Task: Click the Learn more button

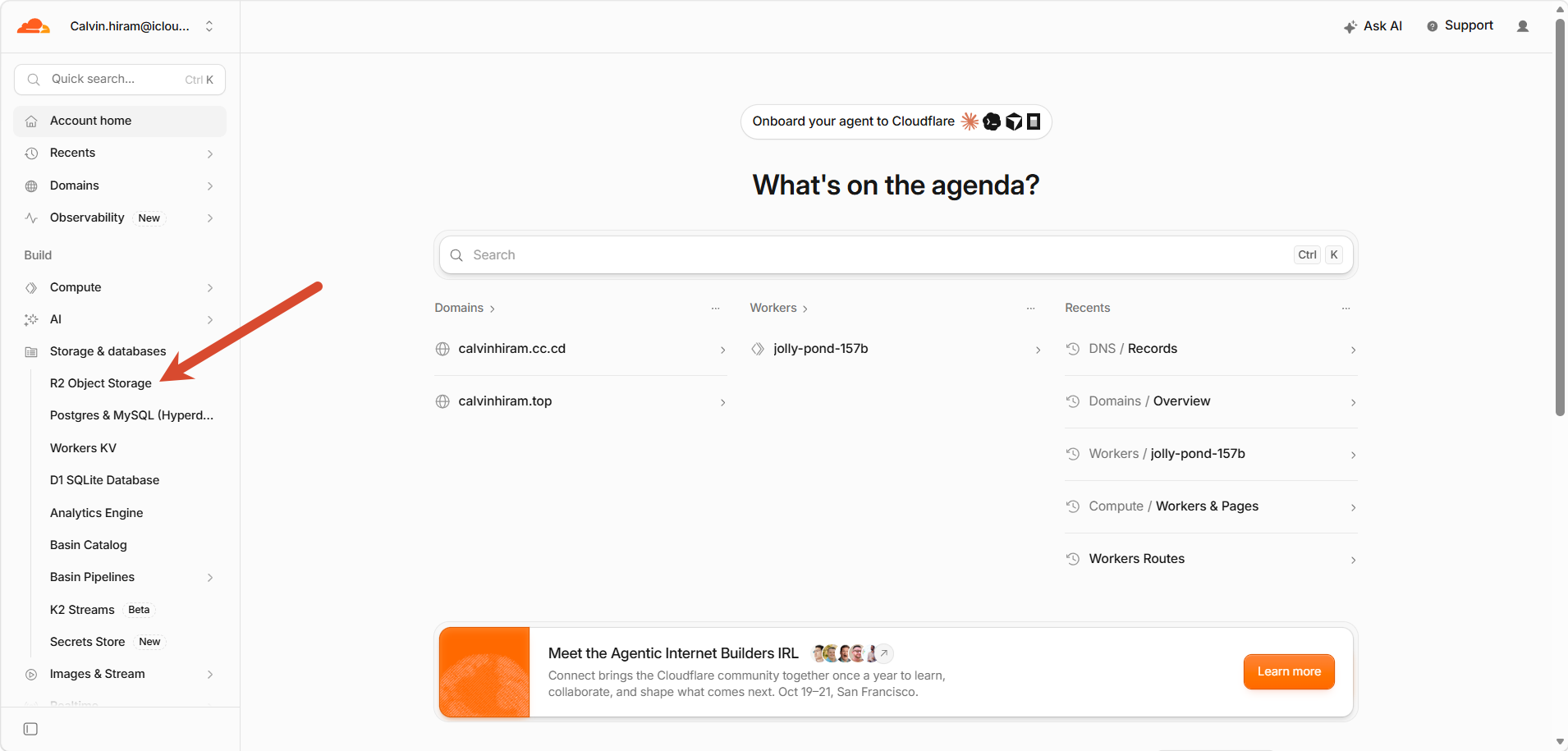Action: click(x=1289, y=671)
